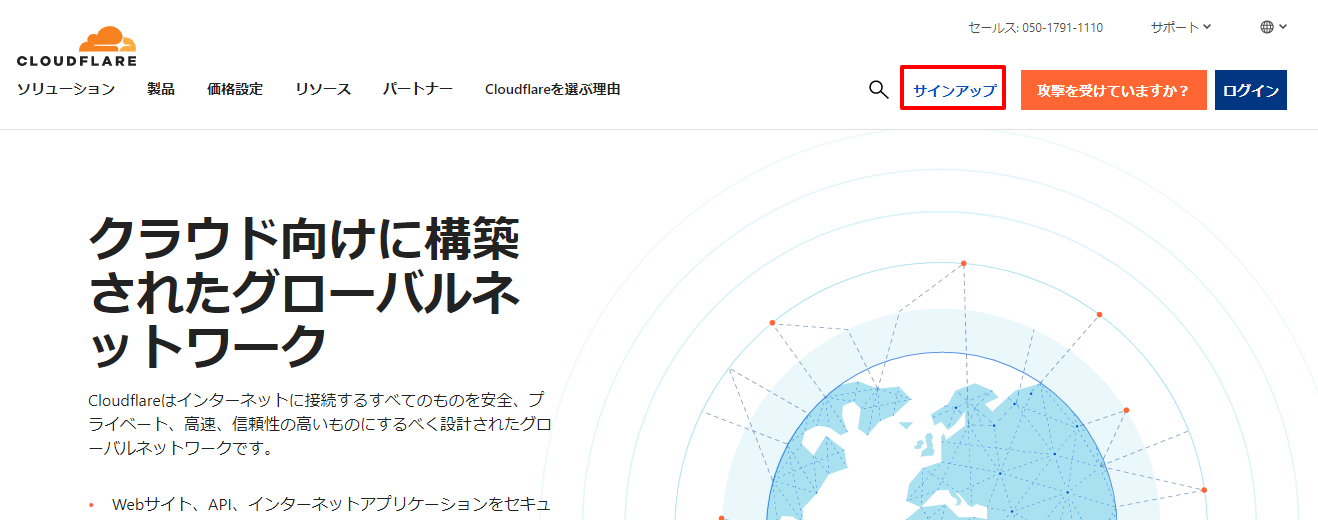Click the globe language icon
1318x520 pixels.
pyautogui.click(x=1267, y=27)
